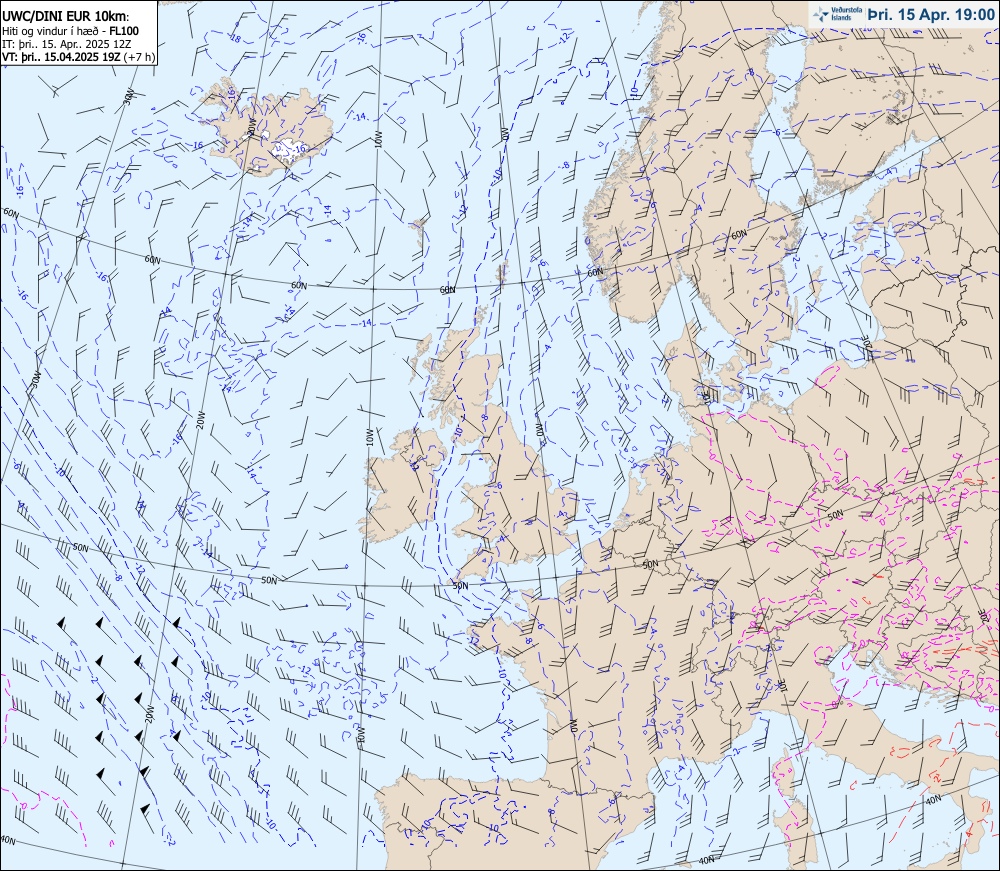Click the 60N label west of southern Norway
The width and height of the screenshot is (1000, 871).
(x=594, y=272)
